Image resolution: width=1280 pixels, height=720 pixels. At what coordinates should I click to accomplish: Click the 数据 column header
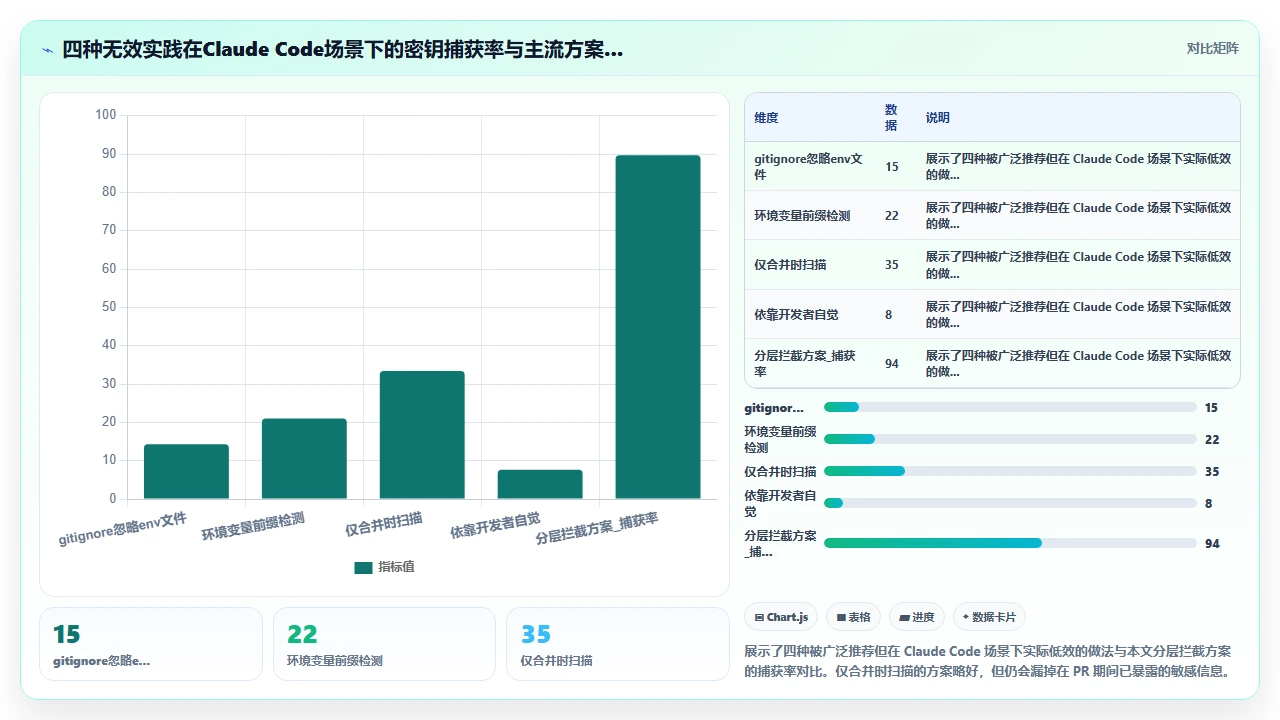891,118
